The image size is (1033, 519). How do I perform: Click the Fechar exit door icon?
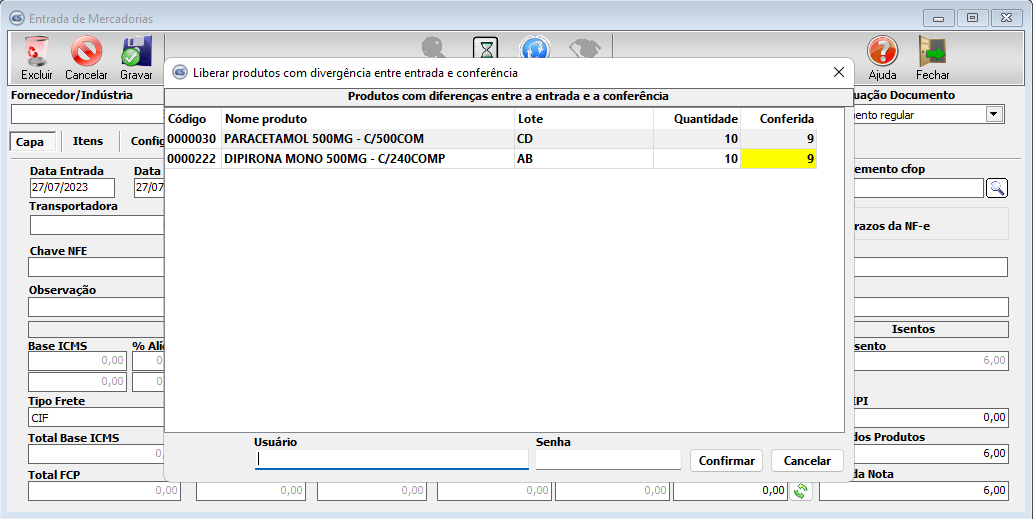[x=932, y=52]
